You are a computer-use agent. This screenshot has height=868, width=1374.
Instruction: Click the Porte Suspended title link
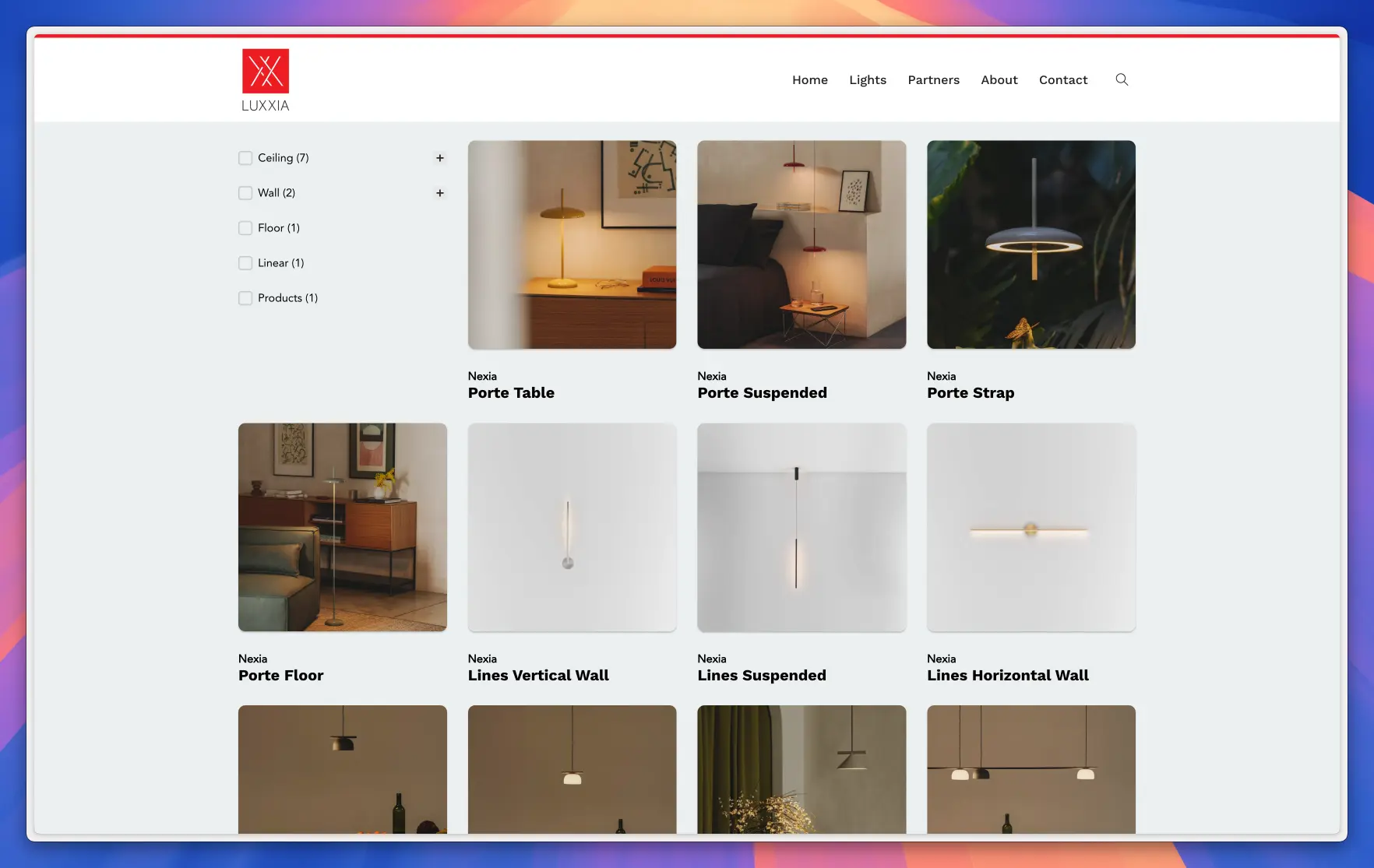click(762, 393)
